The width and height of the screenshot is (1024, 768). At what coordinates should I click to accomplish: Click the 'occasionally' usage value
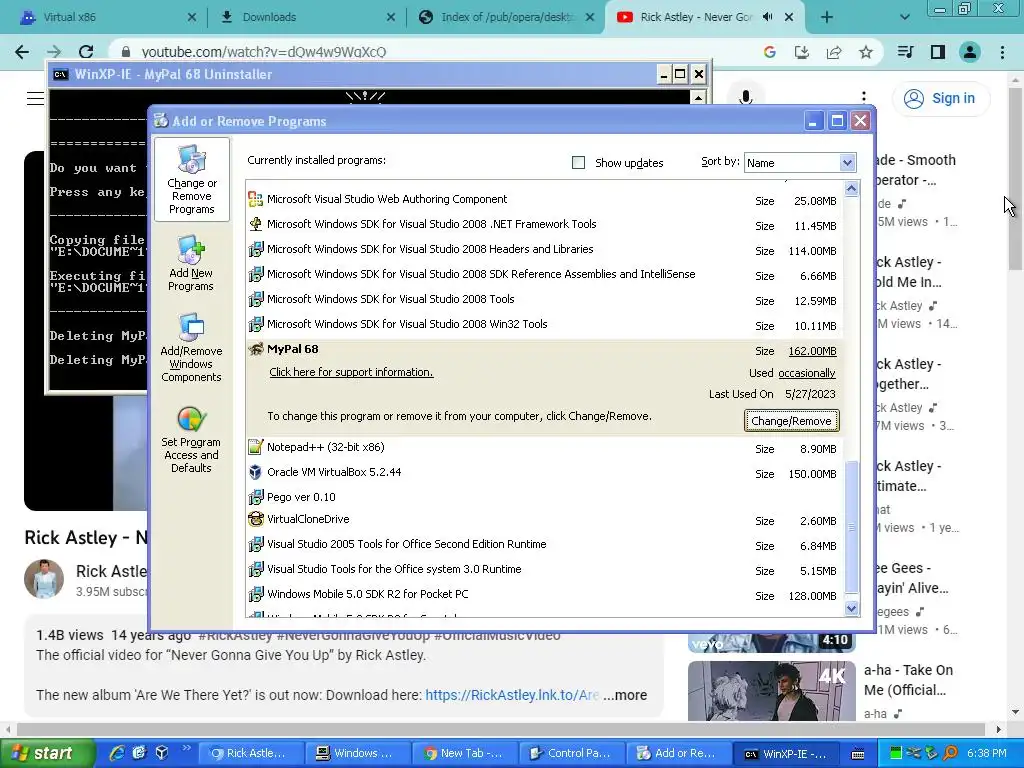807,373
